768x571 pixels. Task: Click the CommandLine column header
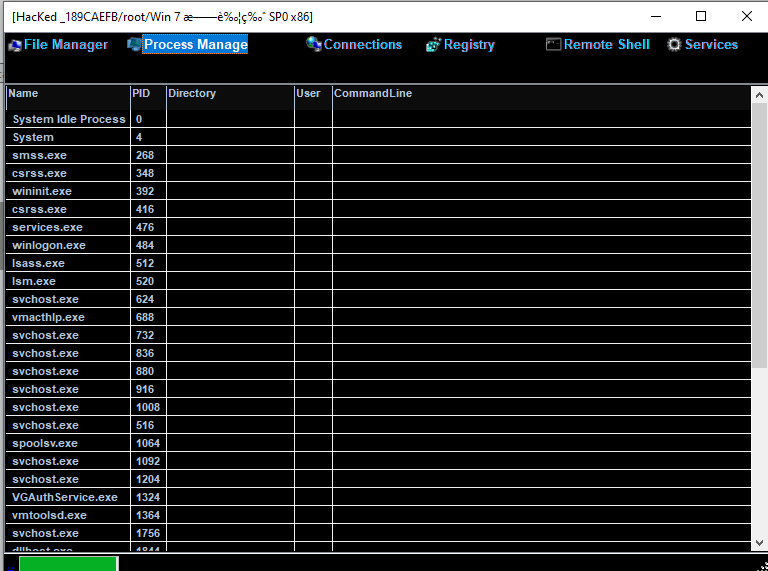pyautogui.click(x=540, y=94)
